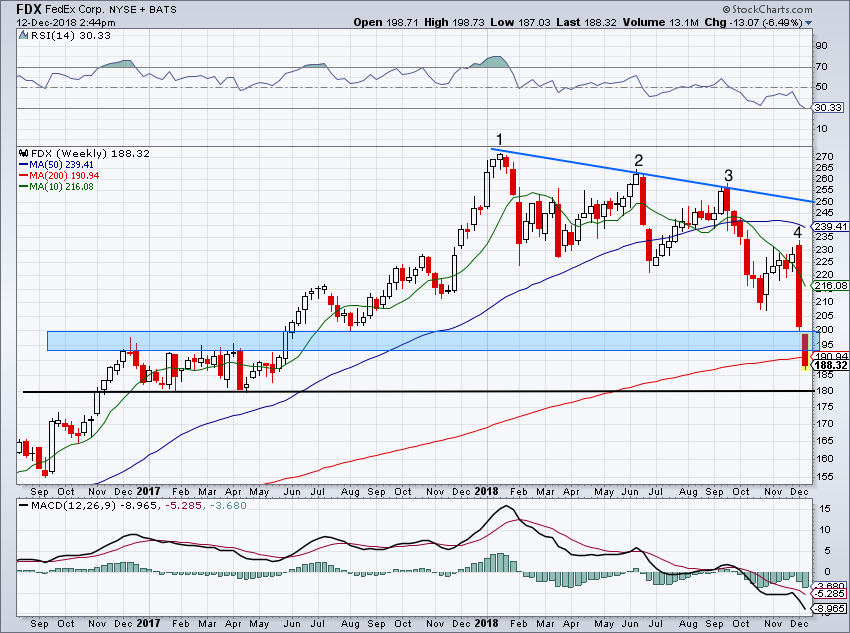
Task: Click the MA(50) 239.41 legend entry
Action: point(56,165)
